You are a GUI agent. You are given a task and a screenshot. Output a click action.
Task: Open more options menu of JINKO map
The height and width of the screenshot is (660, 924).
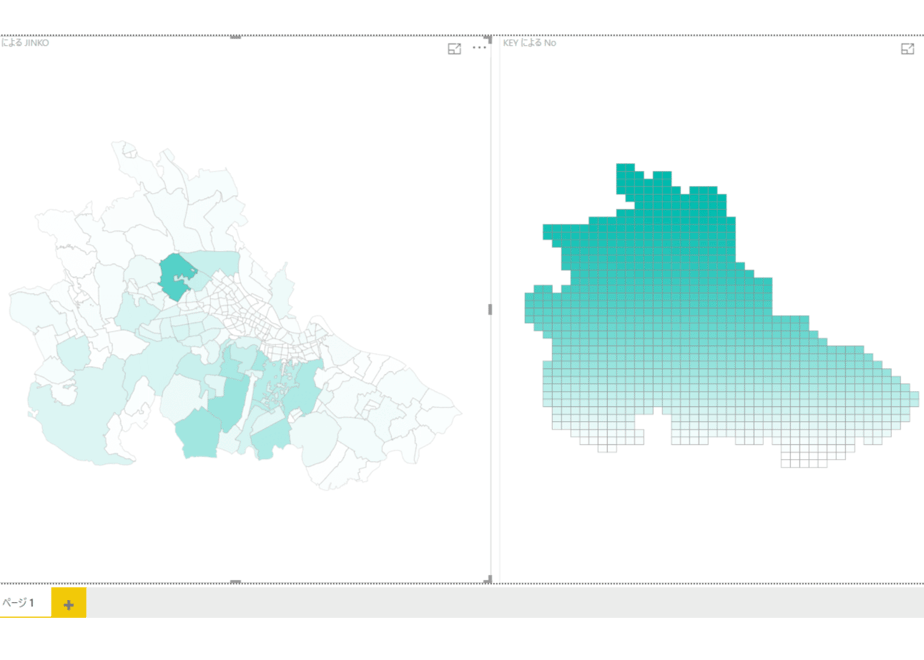tap(480, 48)
